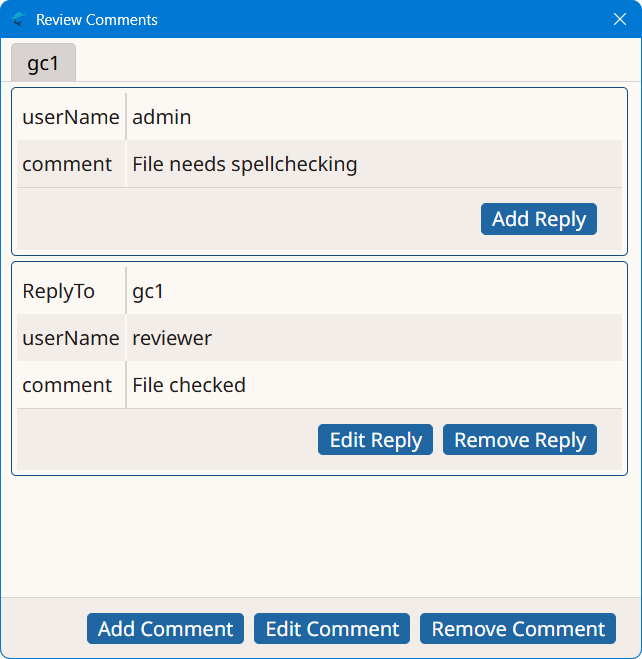This screenshot has width=642, height=659.
Task: Click the 'Review Comments' window title
Action: (97, 20)
